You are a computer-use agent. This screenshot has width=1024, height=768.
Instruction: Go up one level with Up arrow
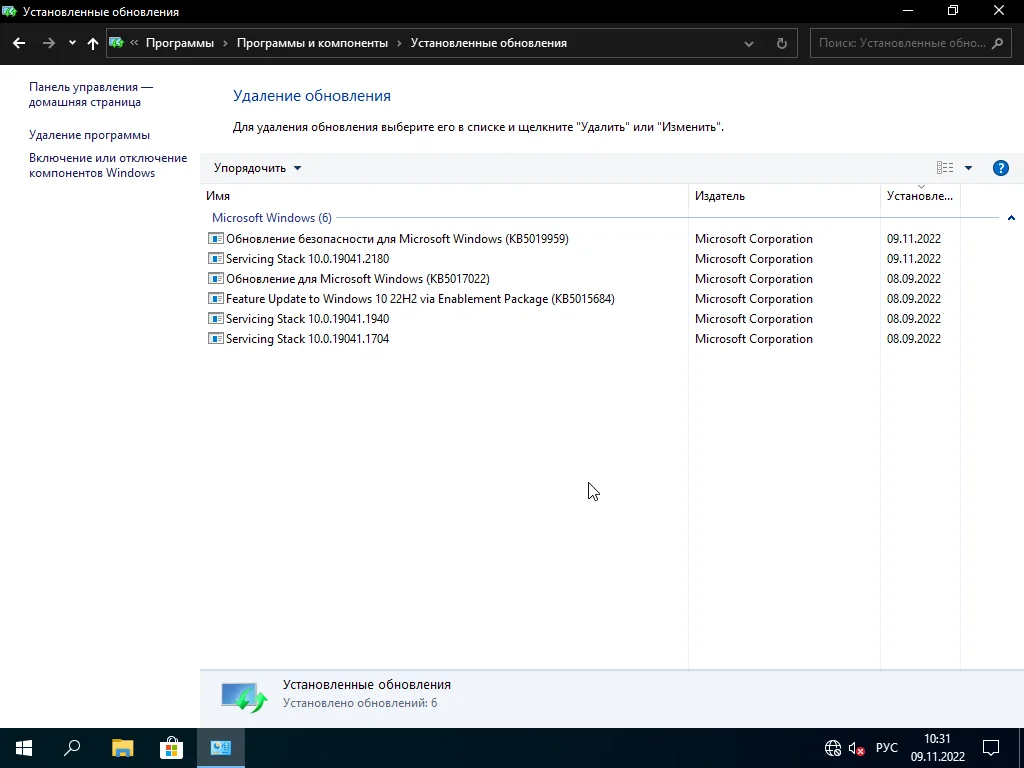tap(93, 43)
